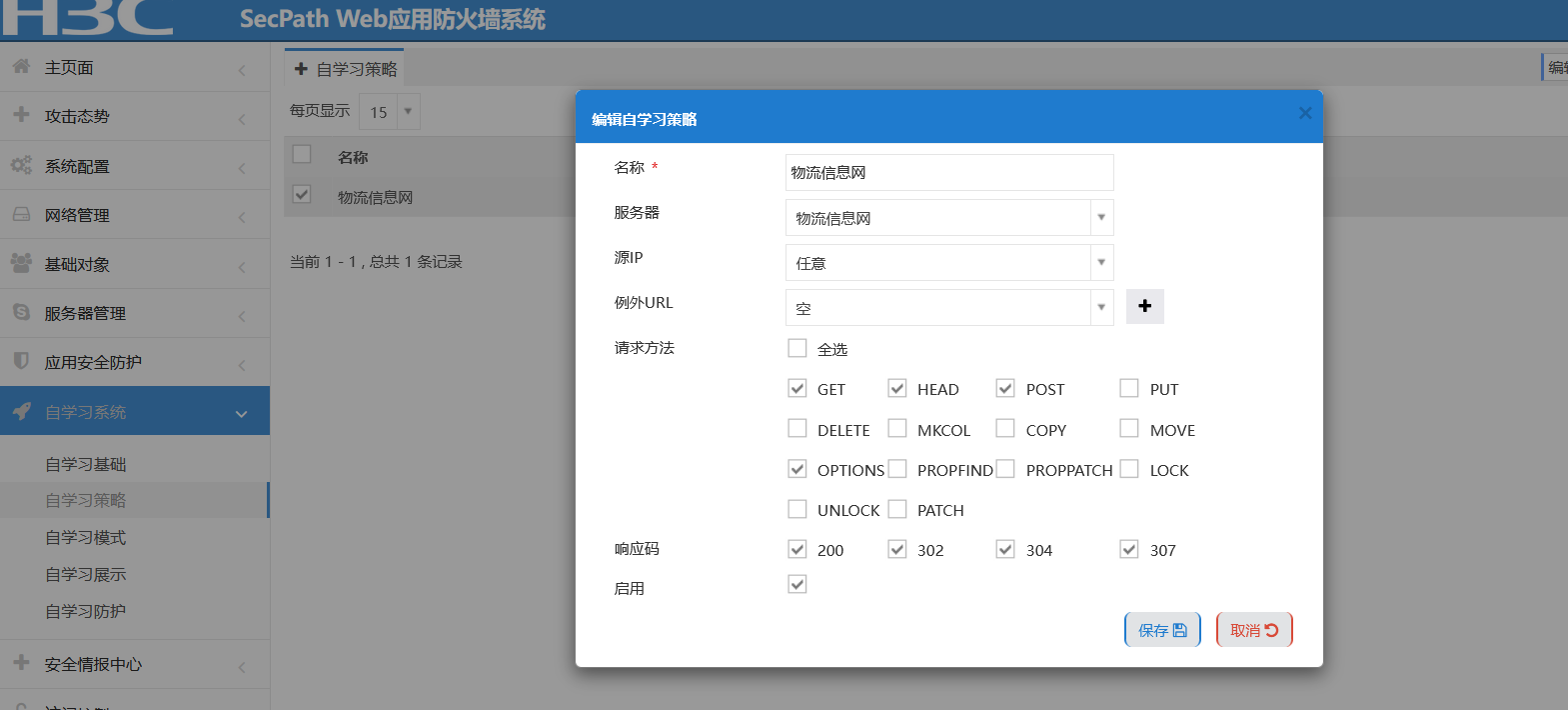Viewport: 1568px width, 710px height.
Task: Click the 取消 cancel button
Action: [x=1254, y=630]
